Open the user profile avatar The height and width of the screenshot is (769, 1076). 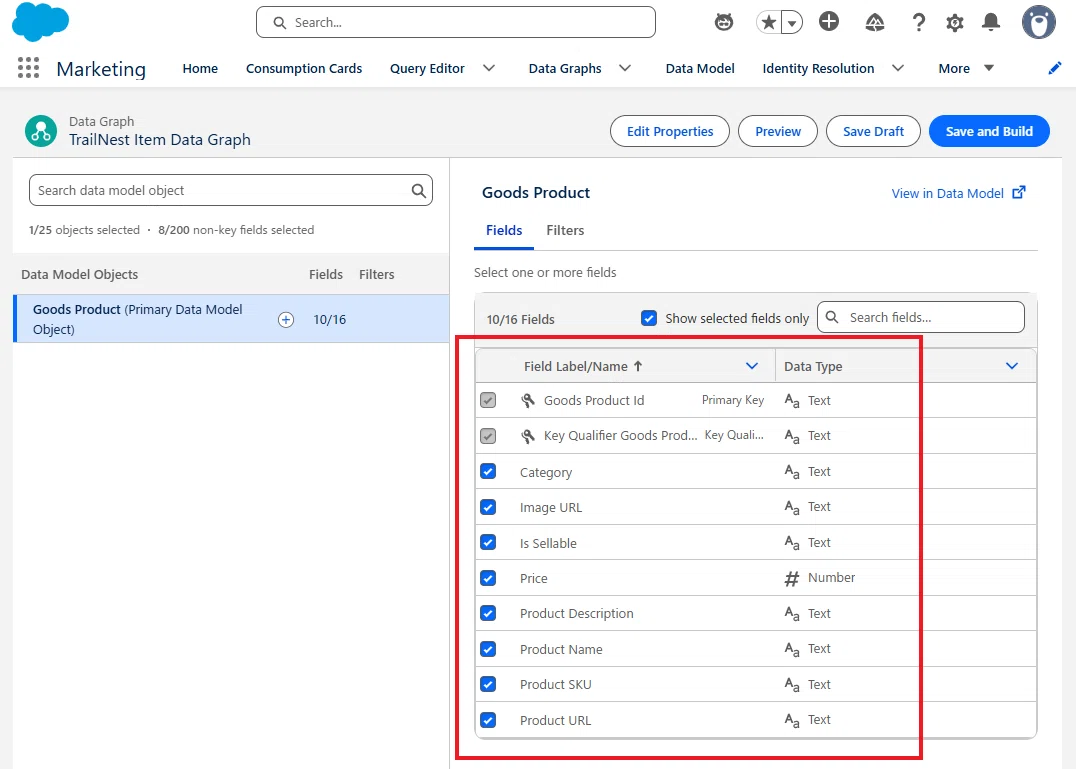point(1038,22)
